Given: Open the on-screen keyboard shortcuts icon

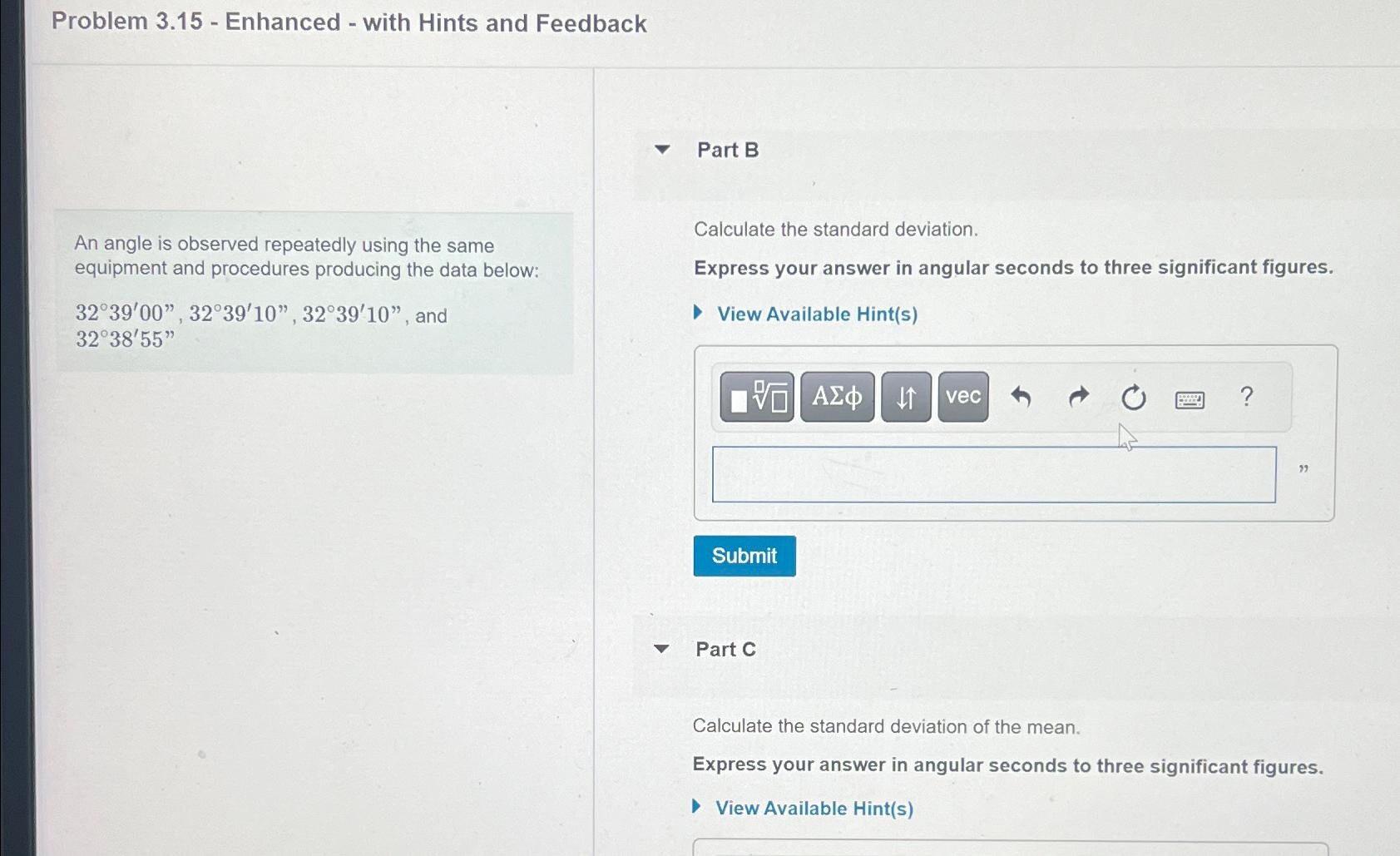Looking at the screenshot, I should click(1190, 399).
